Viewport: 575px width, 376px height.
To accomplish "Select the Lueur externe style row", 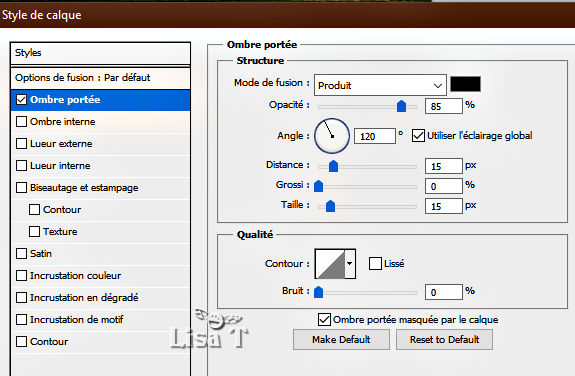I will pyautogui.click(x=100, y=143).
